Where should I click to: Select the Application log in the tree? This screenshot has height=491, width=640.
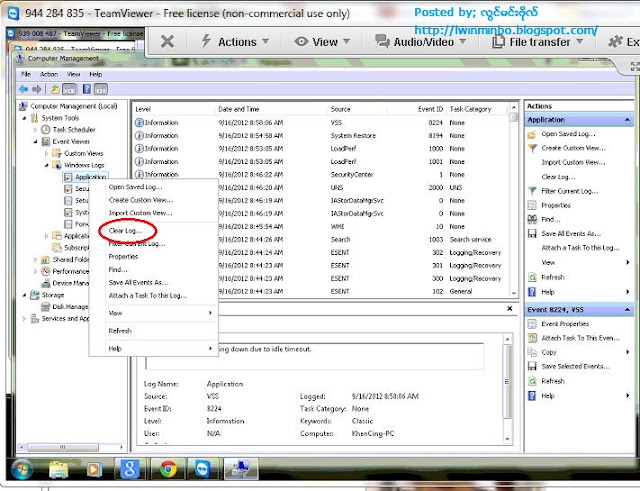(x=90, y=177)
